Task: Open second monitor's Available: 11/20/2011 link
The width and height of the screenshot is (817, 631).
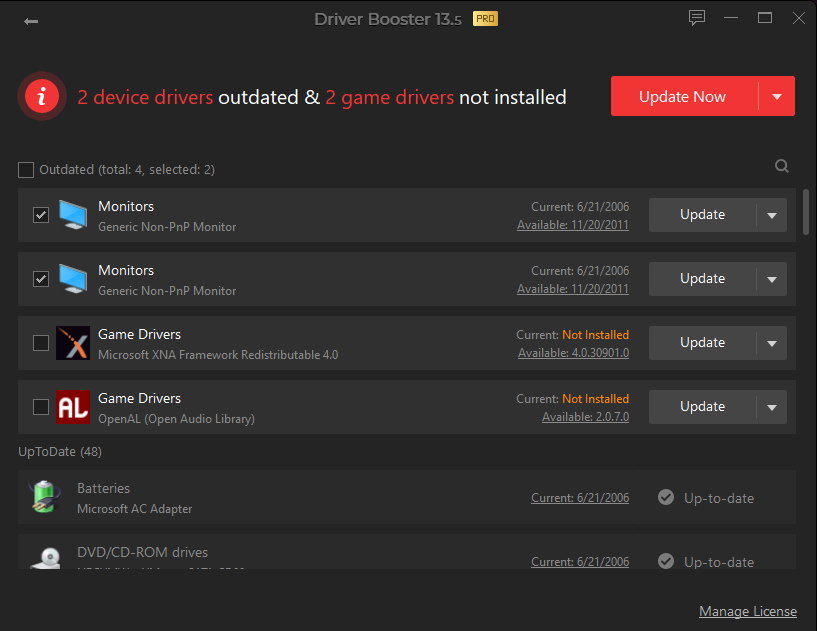Action: [573, 289]
